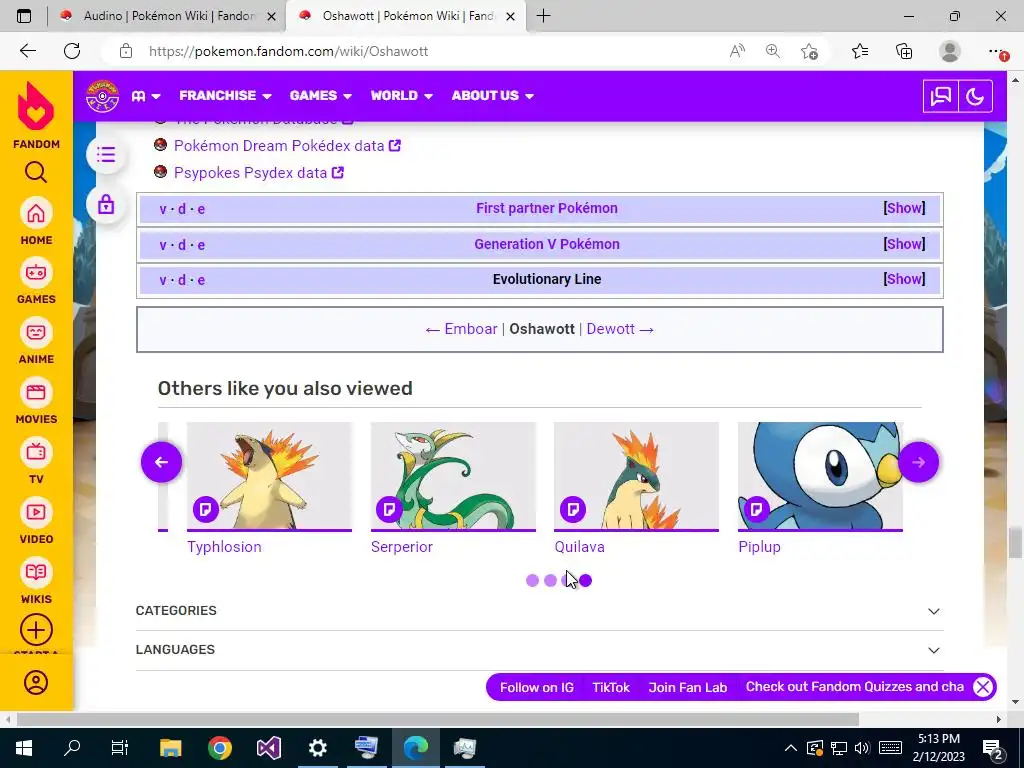Click browser back arrow
This screenshot has width=1024, height=768.
tap(27, 51)
